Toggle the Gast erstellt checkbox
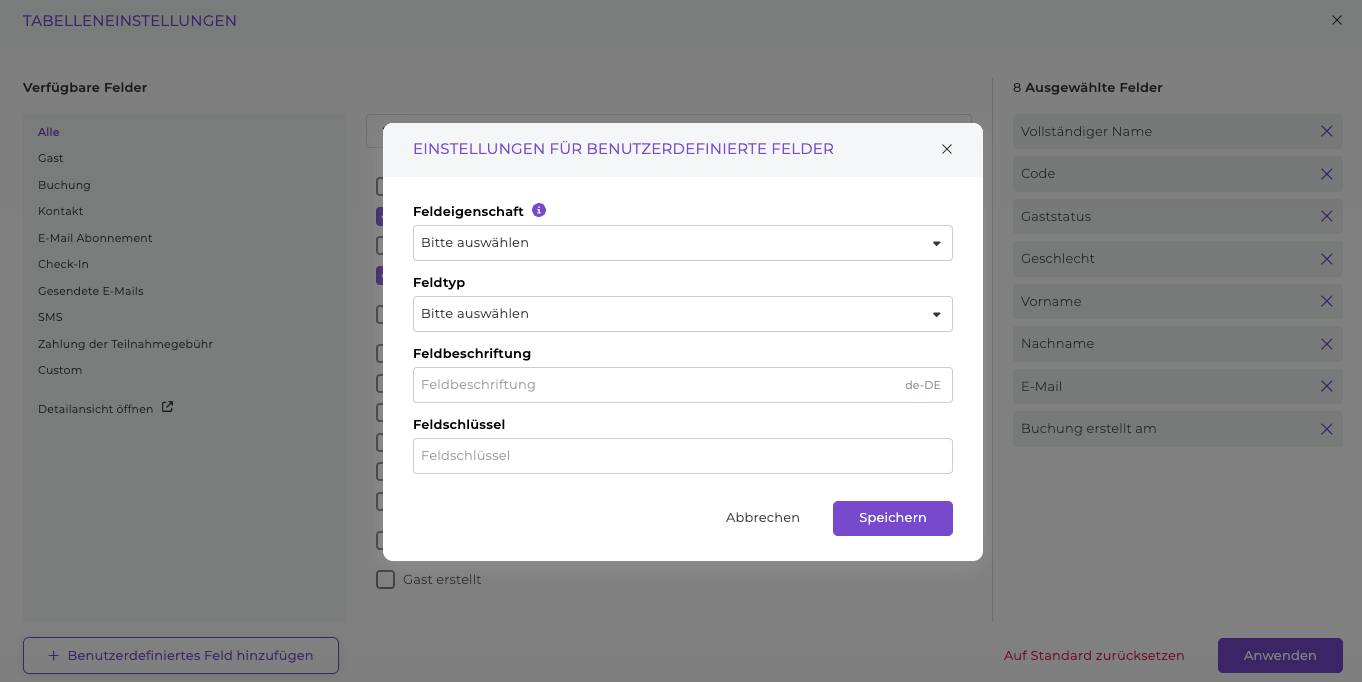This screenshot has width=1362, height=682. (x=385, y=580)
